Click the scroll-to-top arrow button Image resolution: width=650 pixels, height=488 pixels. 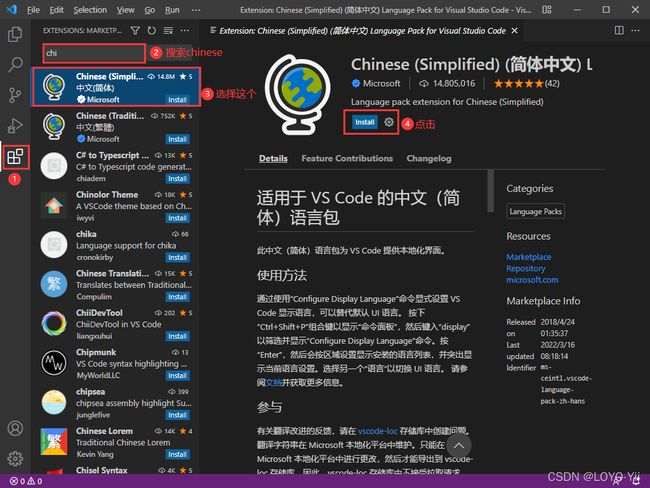click(458, 446)
